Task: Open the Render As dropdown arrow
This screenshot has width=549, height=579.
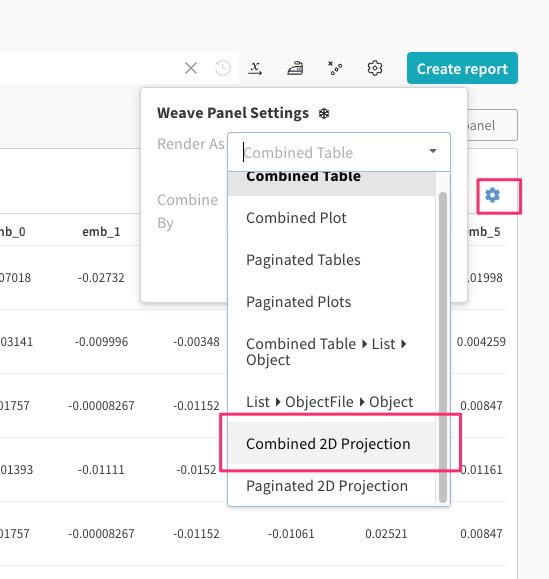Action: (x=433, y=151)
